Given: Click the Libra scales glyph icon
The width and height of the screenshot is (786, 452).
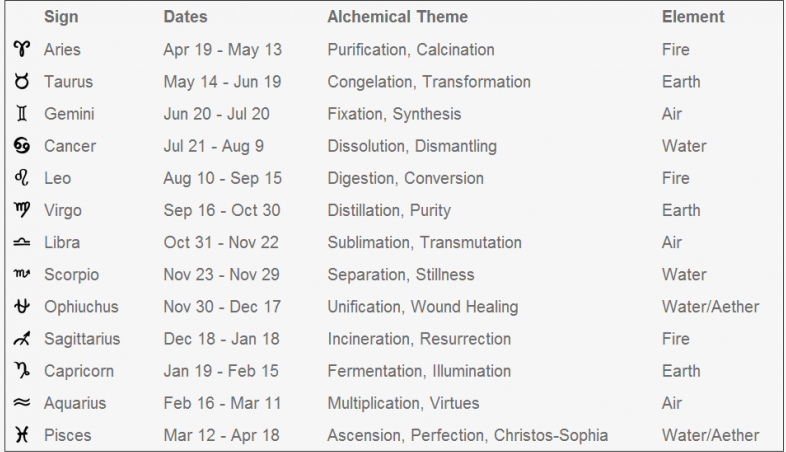Looking at the screenshot, I should click(21, 242).
